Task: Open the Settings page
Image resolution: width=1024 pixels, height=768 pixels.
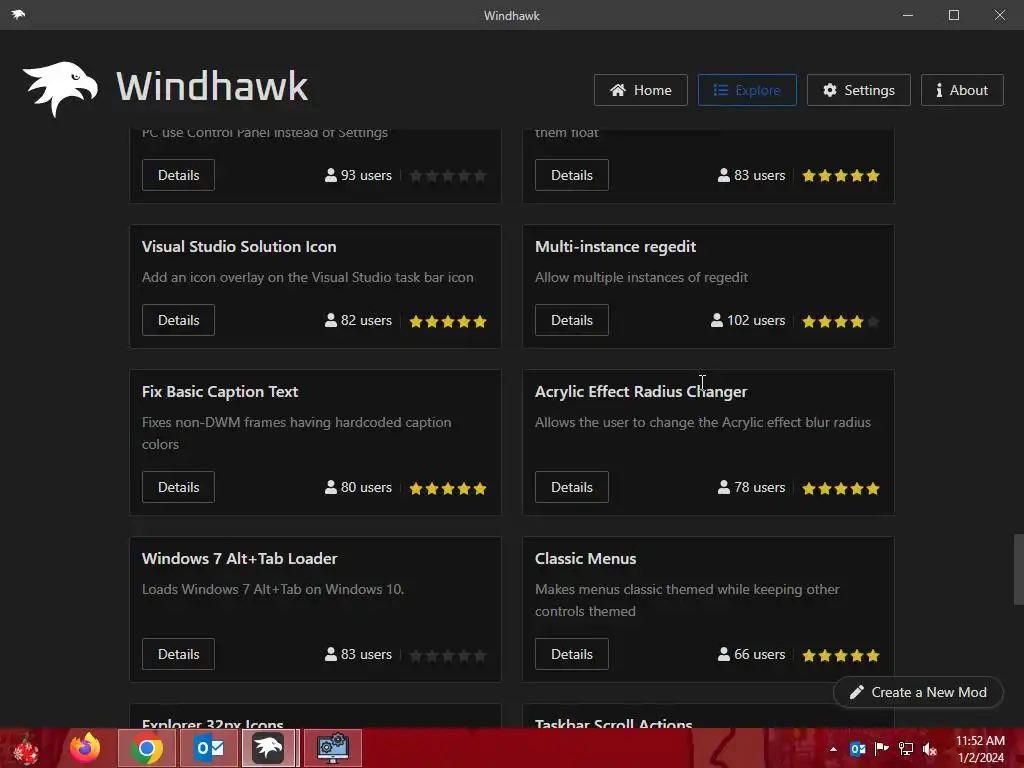Action: 859,90
